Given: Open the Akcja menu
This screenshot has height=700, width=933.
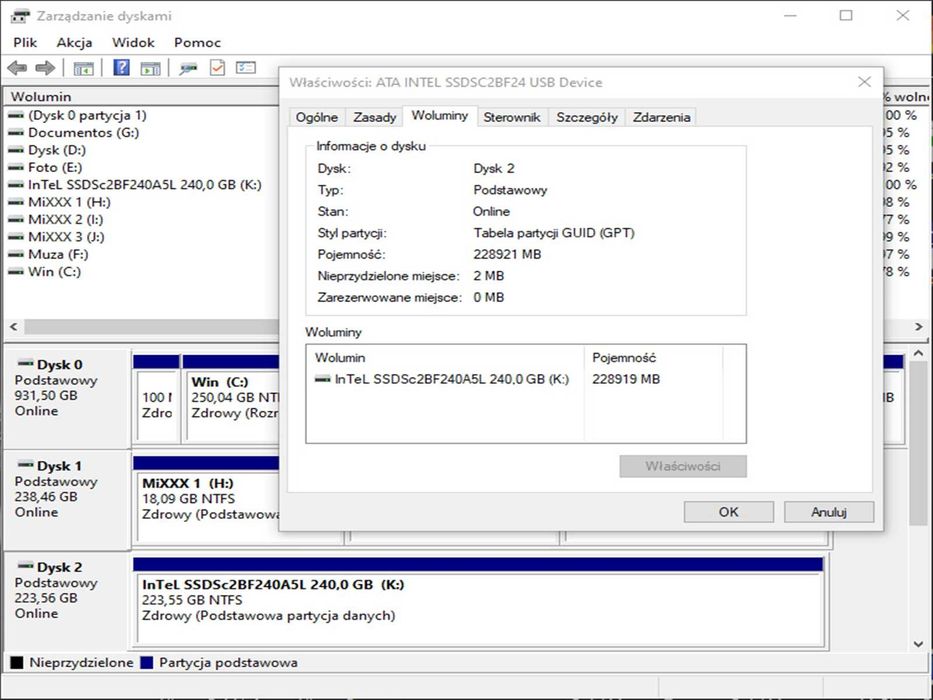Looking at the screenshot, I should (74, 42).
